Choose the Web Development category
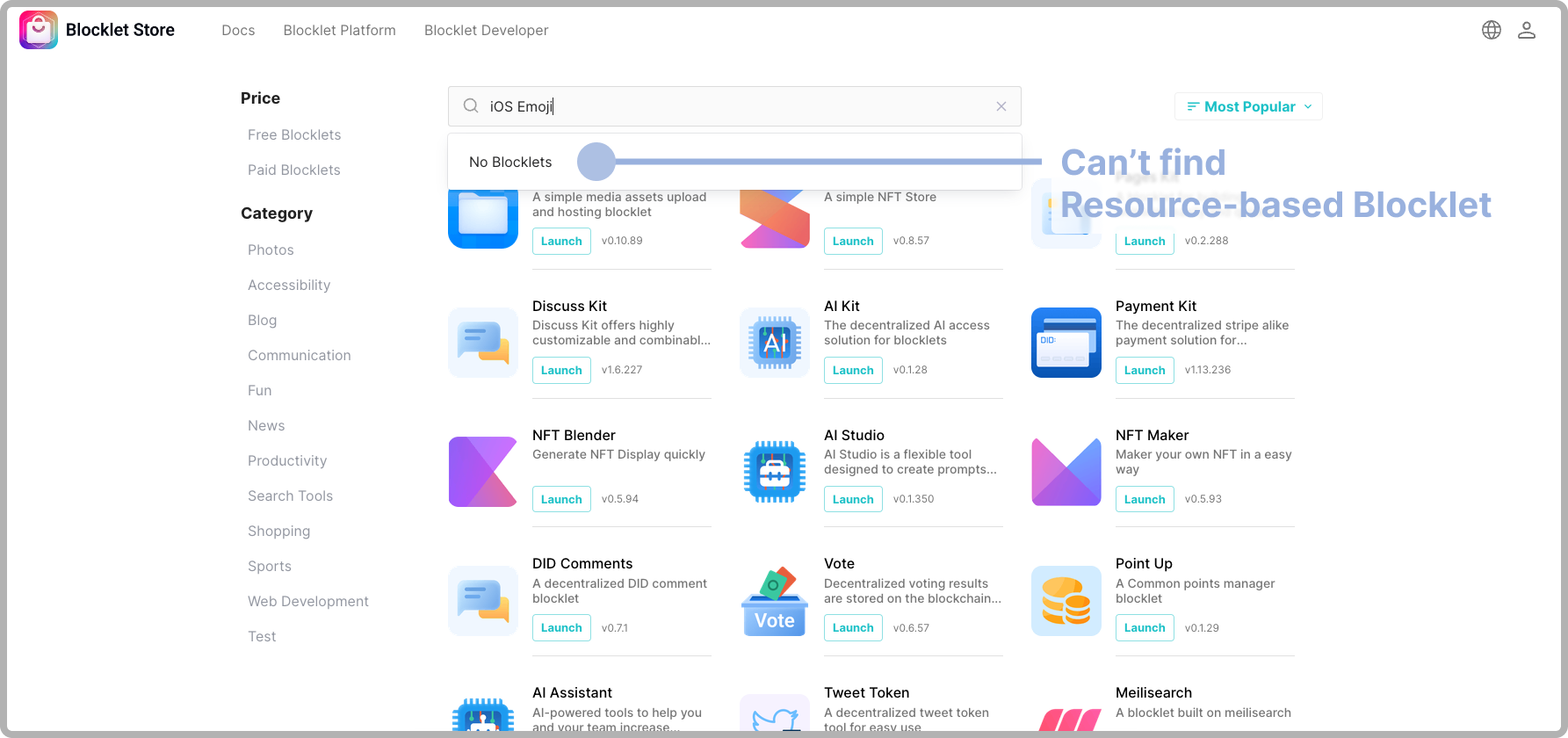The image size is (1568, 738). pos(307,601)
